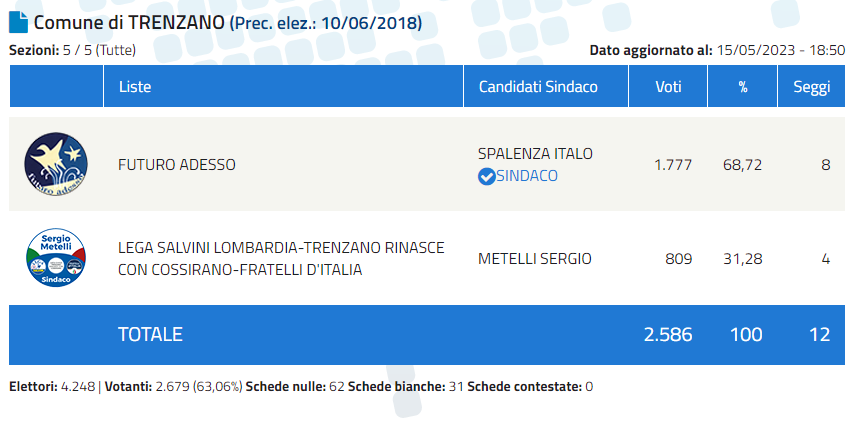The height and width of the screenshot is (421, 864).
Task: Click the Liste column header
Action: (135, 87)
